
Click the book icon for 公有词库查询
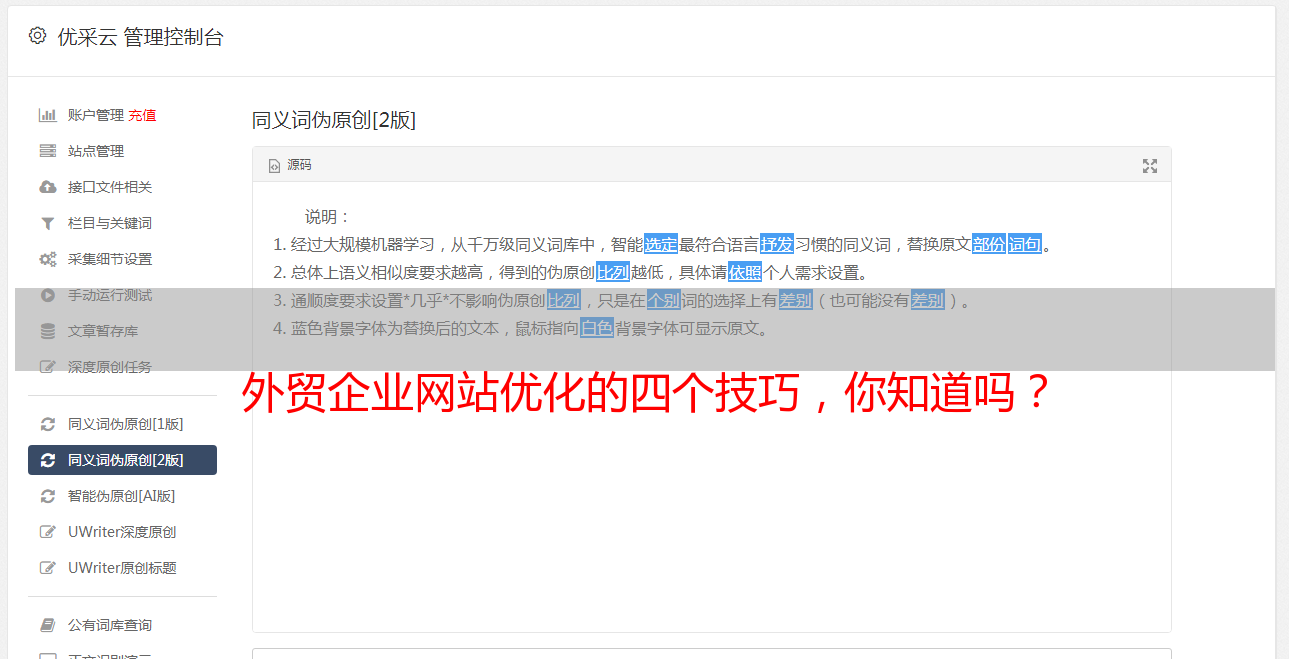(x=47, y=625)
